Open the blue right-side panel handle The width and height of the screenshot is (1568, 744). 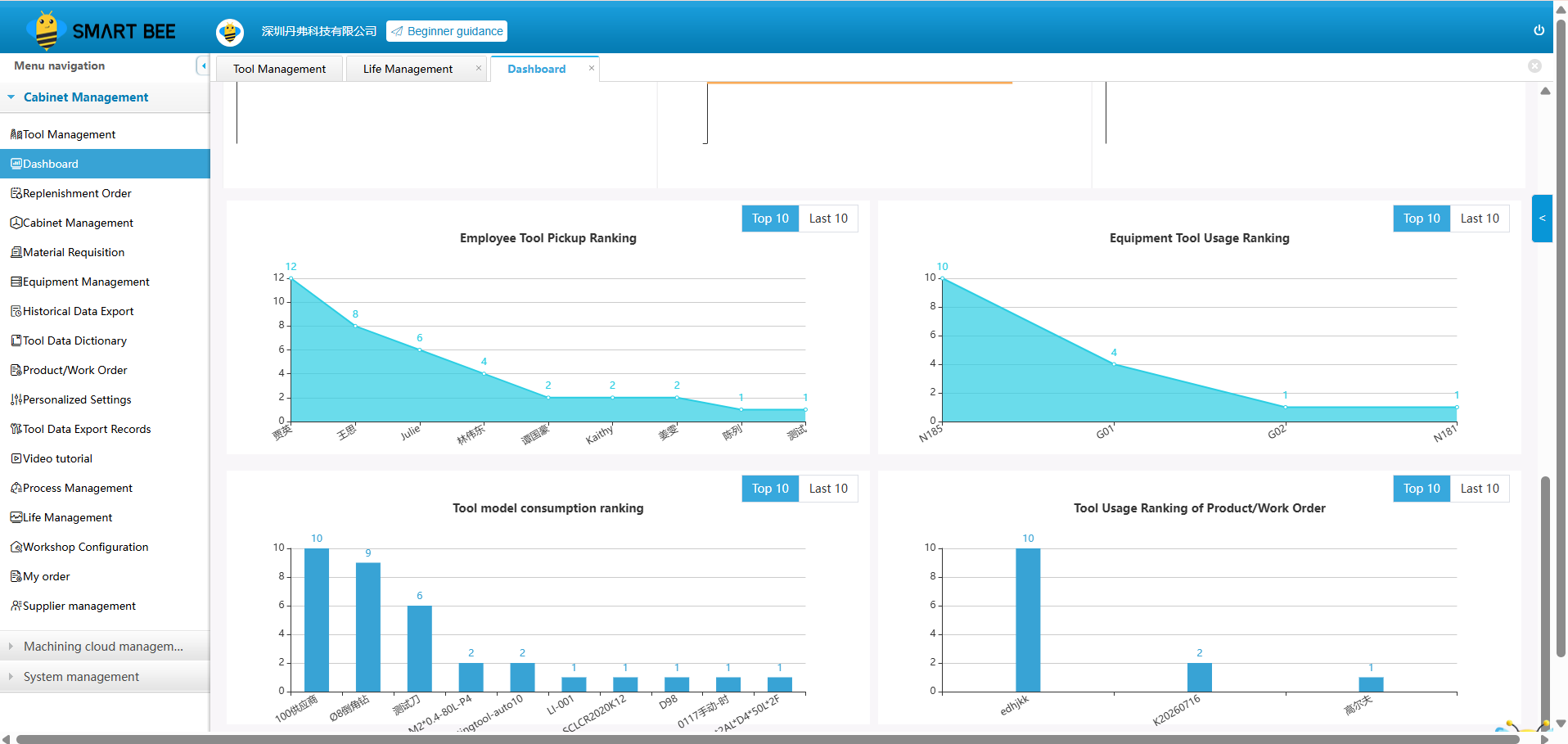(1542, 219)
